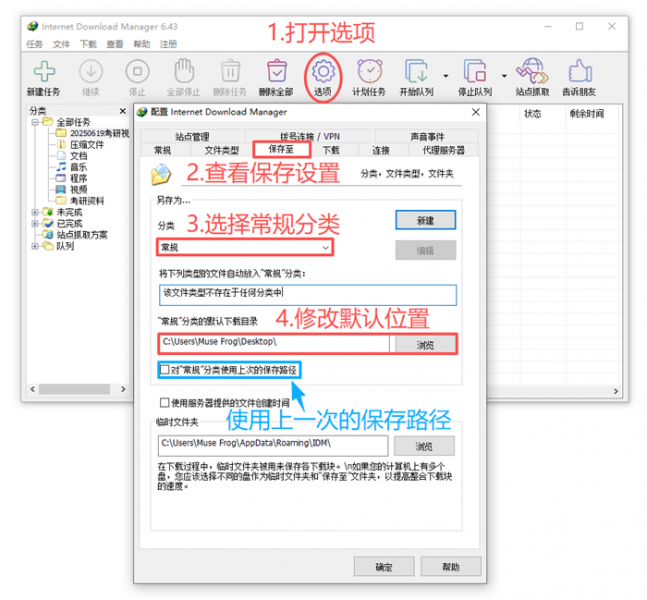Click the 帮助 button in dialog

tap(451, 567)
